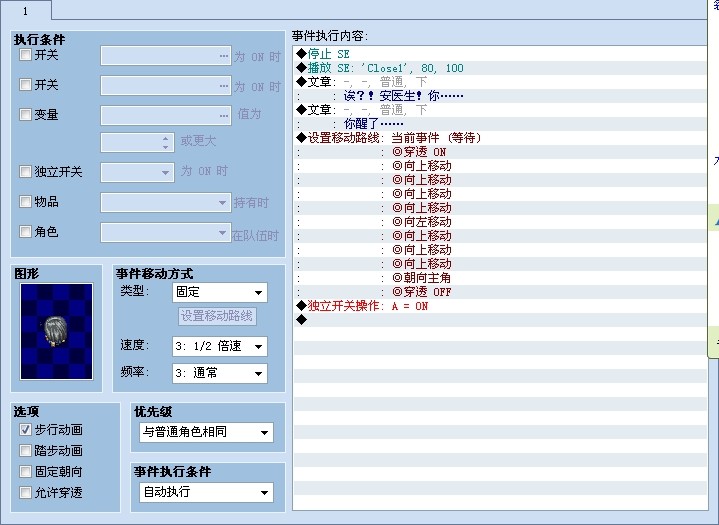Open the 速度 dropdown showing 1/2 倍速

220,346
